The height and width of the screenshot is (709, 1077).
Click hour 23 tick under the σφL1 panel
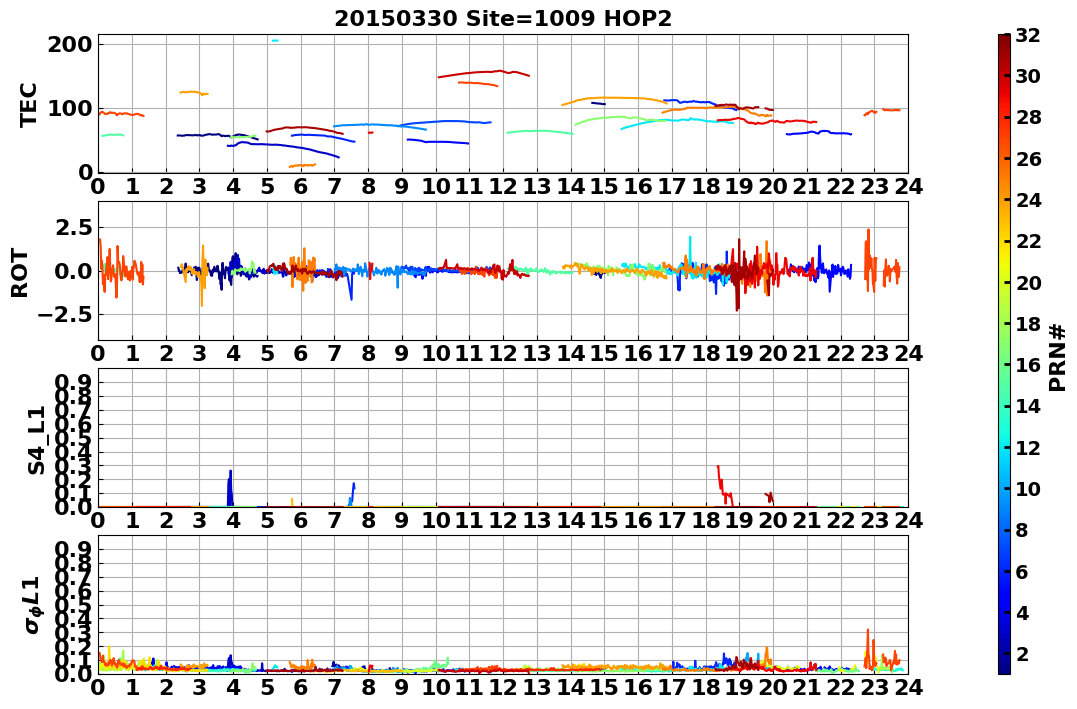pos(874,687)
